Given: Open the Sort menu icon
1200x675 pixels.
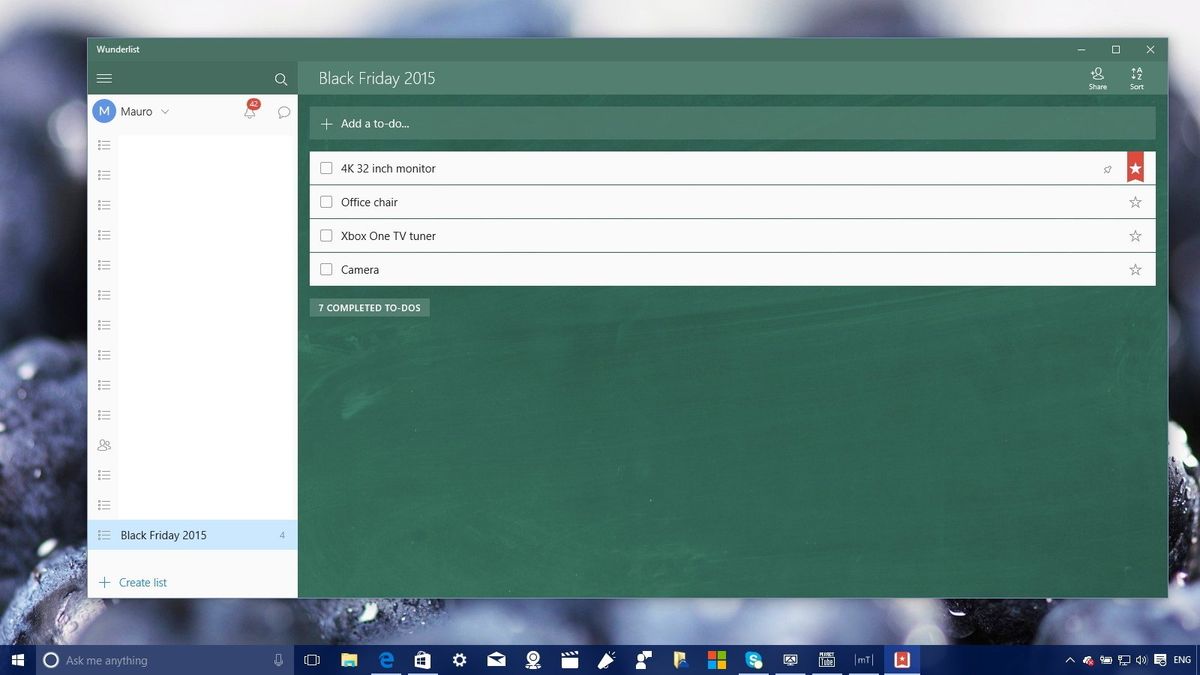Looking at the screenshot, I should (1136, 76).
